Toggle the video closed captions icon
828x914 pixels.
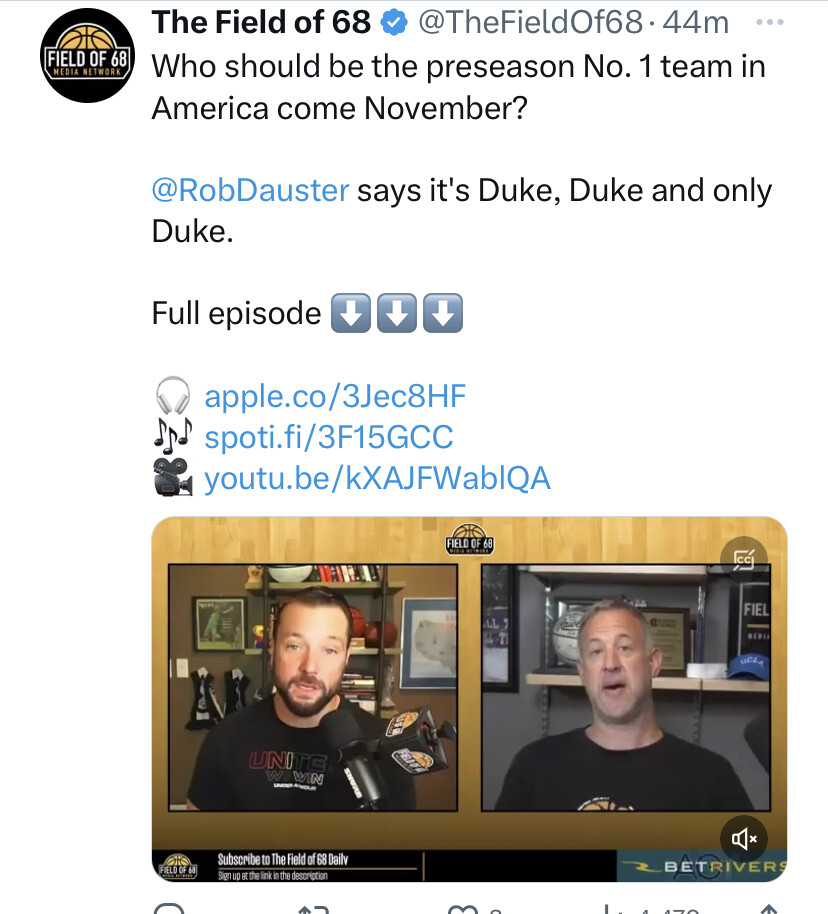[743, 560]
